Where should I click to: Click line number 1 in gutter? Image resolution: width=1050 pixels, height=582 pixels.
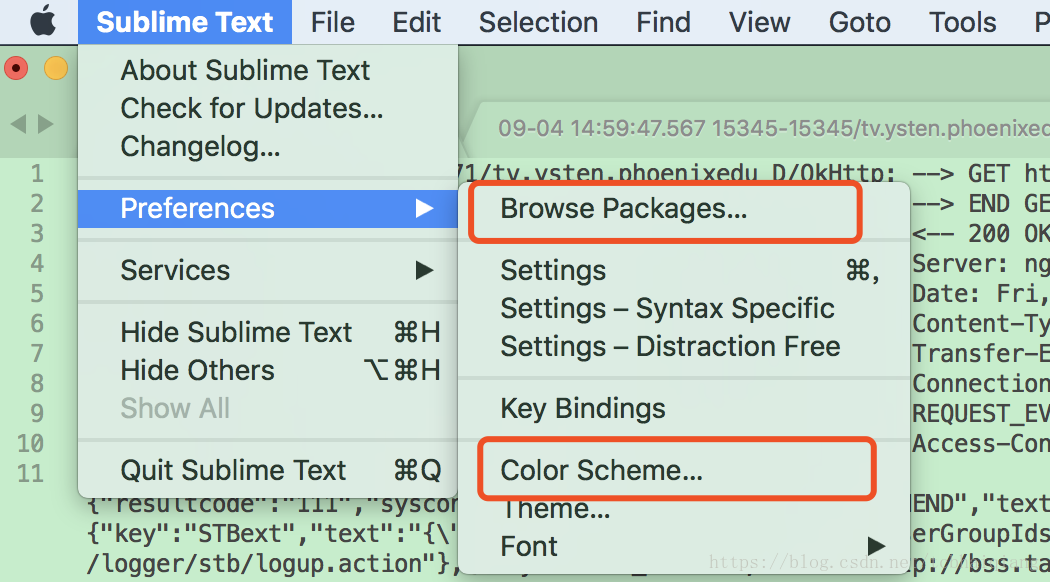[x=37, y=173]
